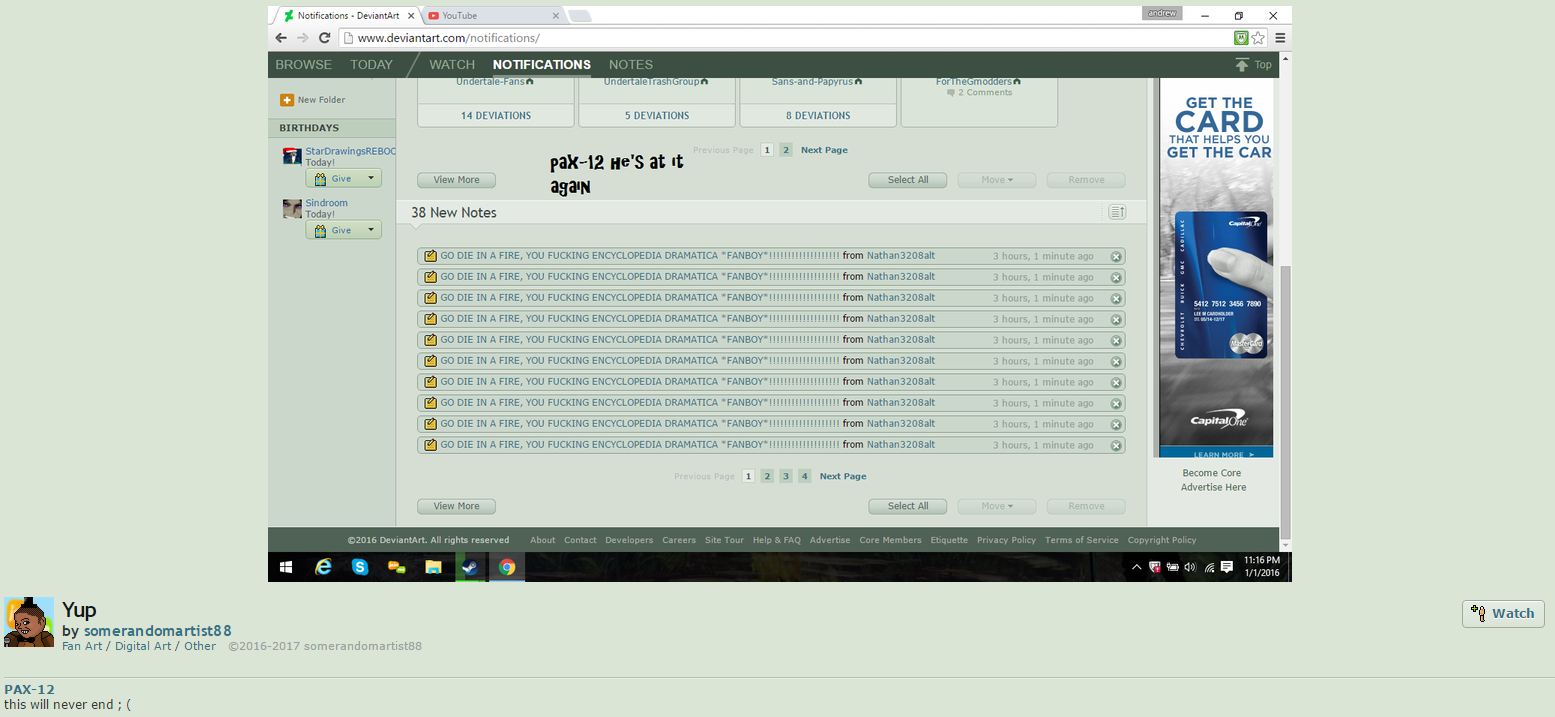
Task: Open the Capital One card advertisement
Action: 1216,270
